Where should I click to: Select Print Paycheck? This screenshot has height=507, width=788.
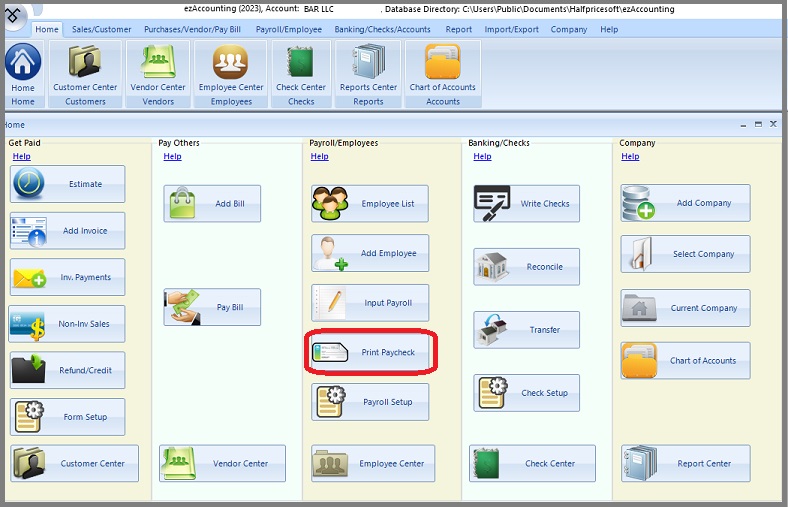point(370,352)
